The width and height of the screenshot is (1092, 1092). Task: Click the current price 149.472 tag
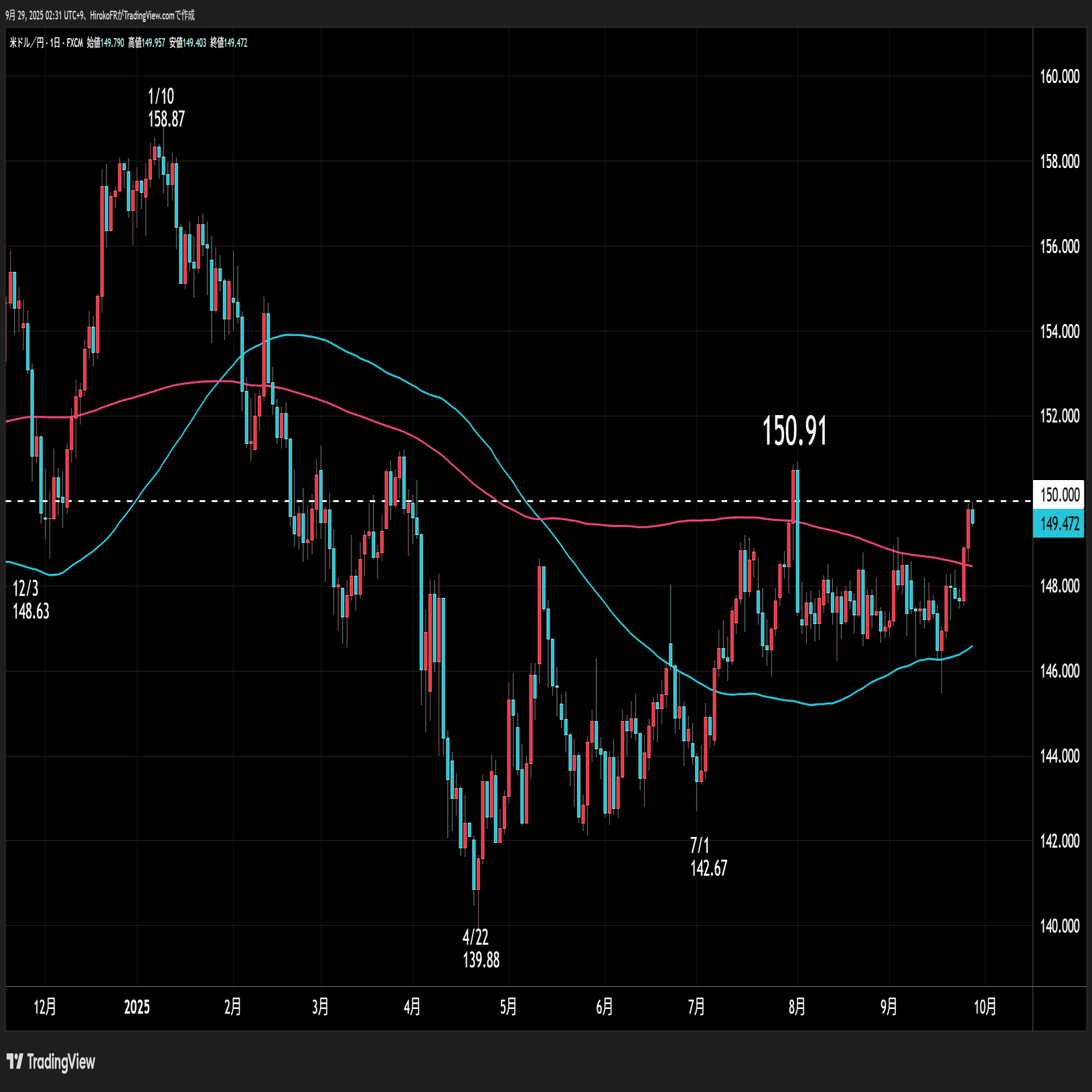click(x=1060, y=524)
